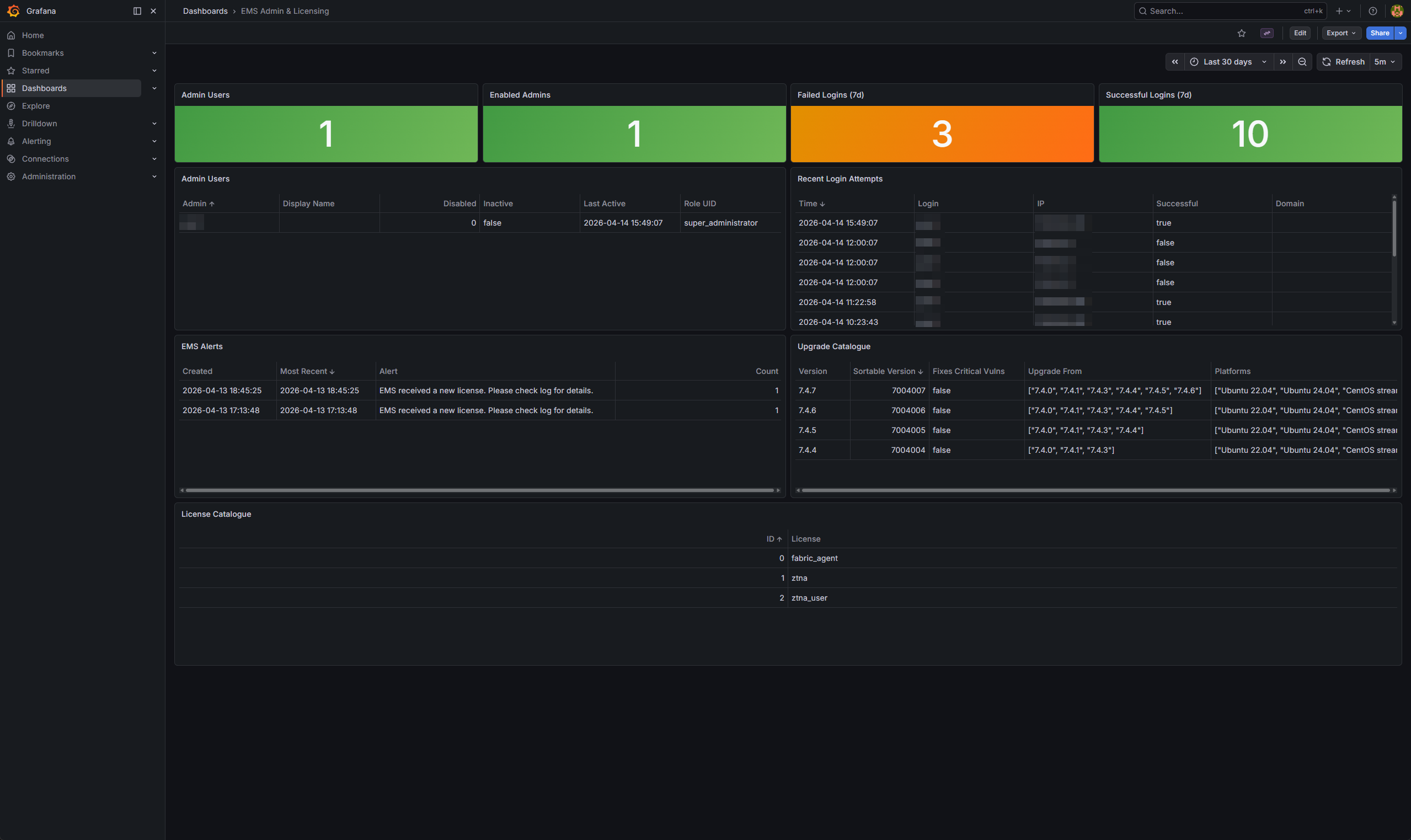The width and height of the screenshot is (1411, 840).
Task: Click the EMS Alerts horizontal scrollbar
Action: pyautogui.click(x=479, y=490)
